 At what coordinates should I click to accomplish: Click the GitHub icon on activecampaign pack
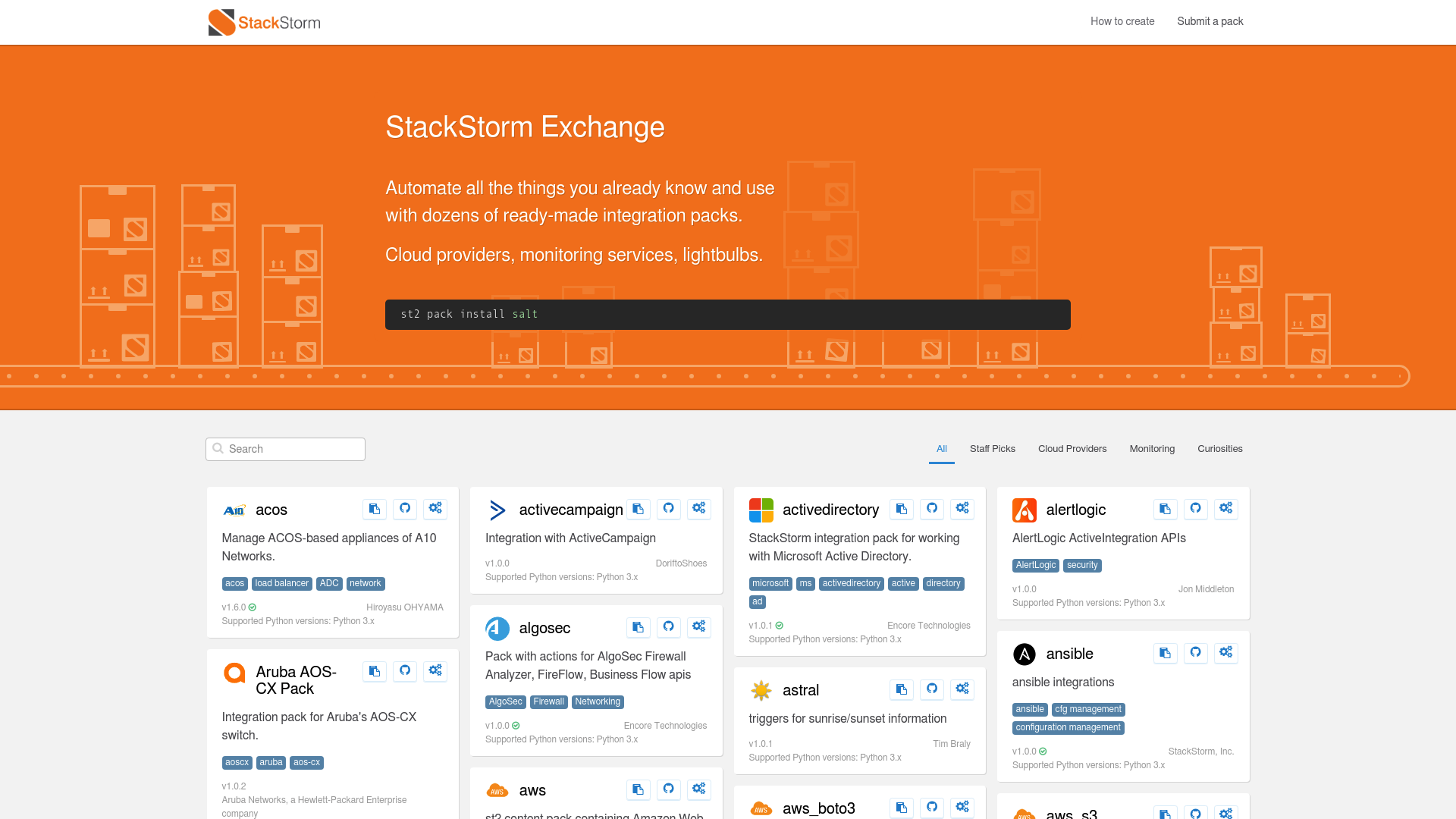tap(668, 508)
